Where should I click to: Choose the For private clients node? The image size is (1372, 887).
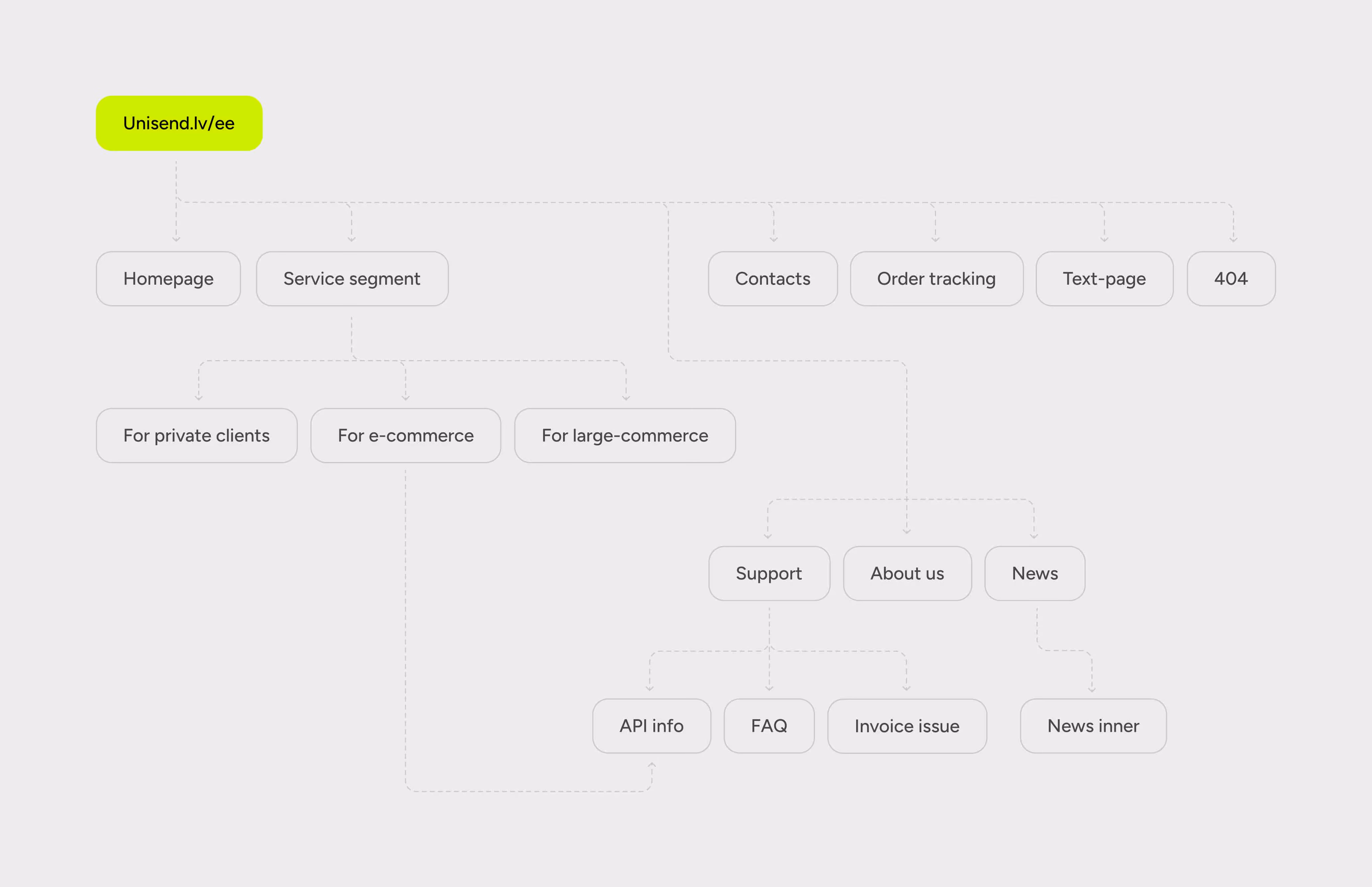[x=197, y=435]
